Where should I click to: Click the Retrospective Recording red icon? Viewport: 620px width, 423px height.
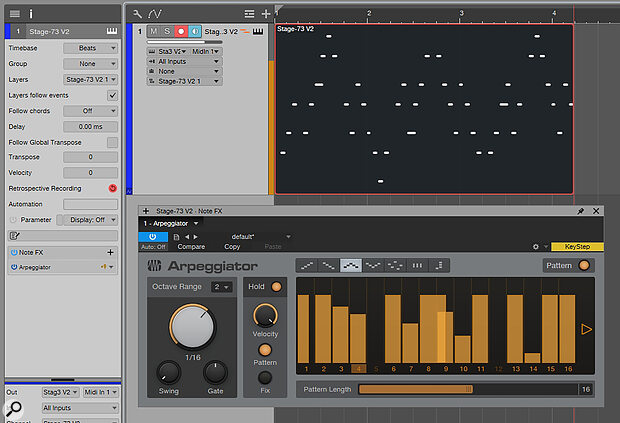tap(113, 188)
